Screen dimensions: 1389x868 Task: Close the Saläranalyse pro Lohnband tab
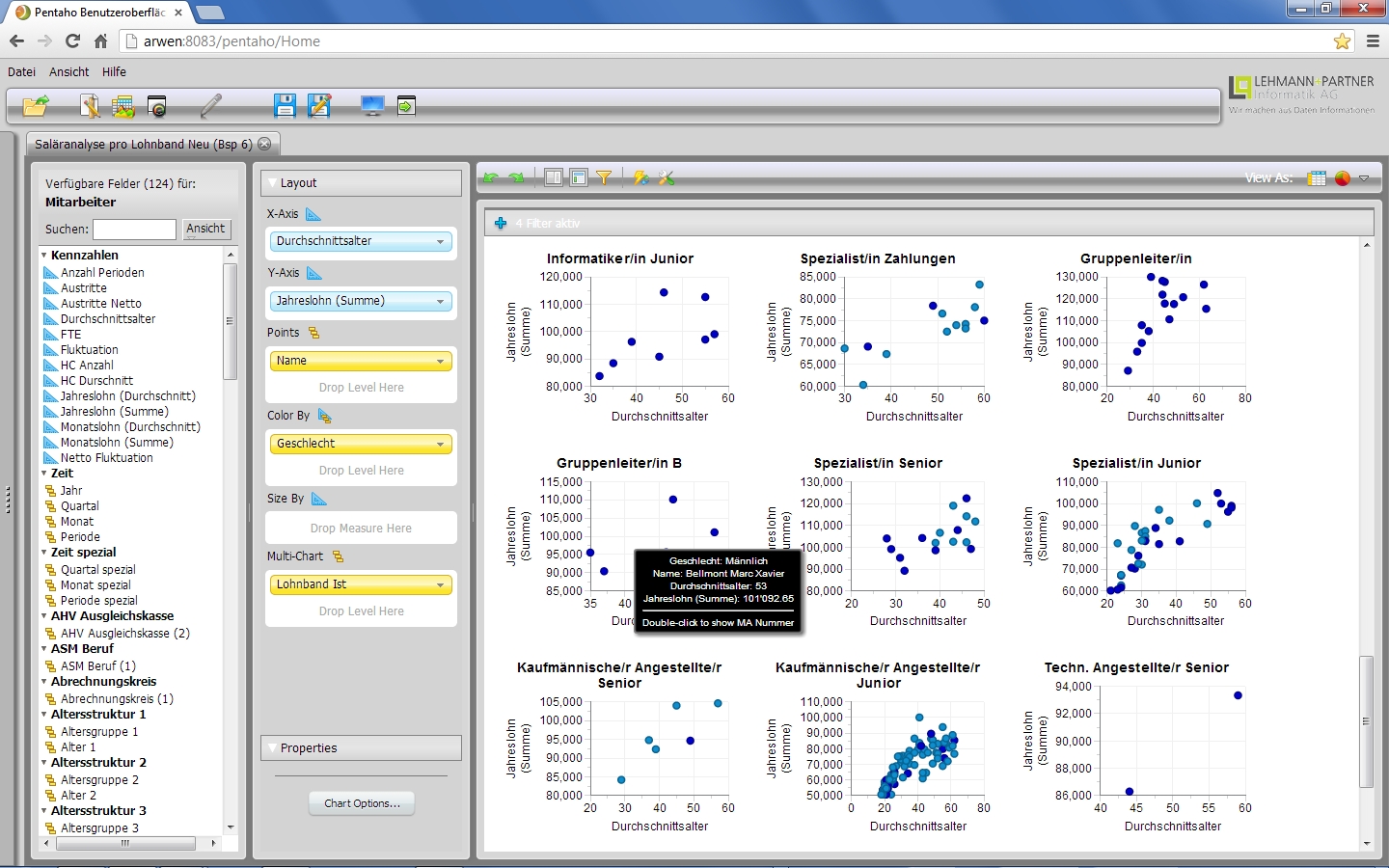pyautogui.click(x=264, y=144)
